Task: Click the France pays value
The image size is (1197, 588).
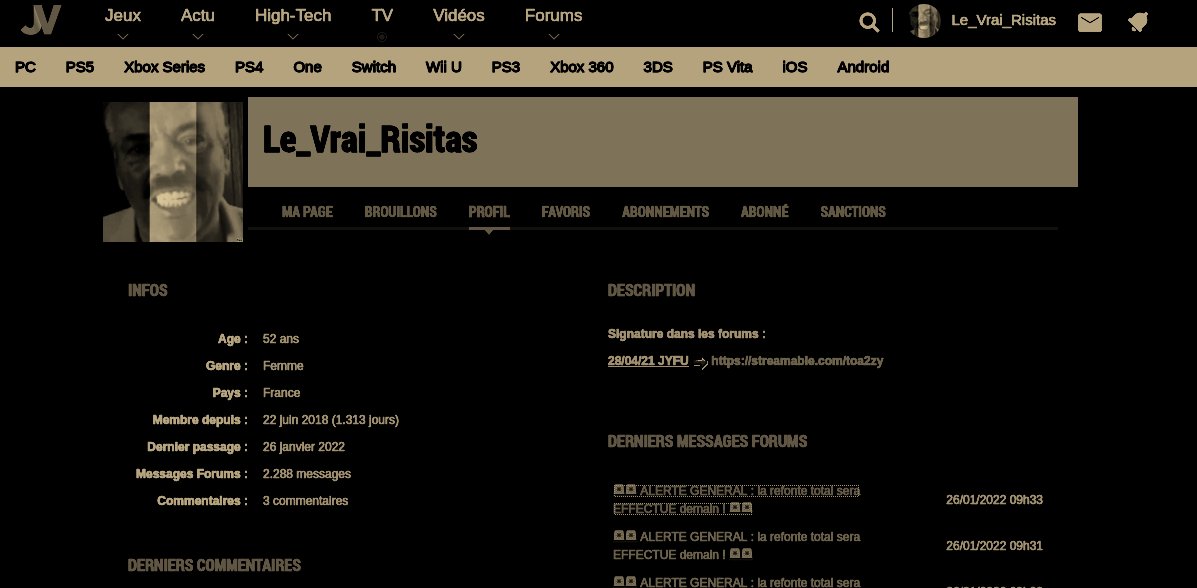Action: pos(282,393)
